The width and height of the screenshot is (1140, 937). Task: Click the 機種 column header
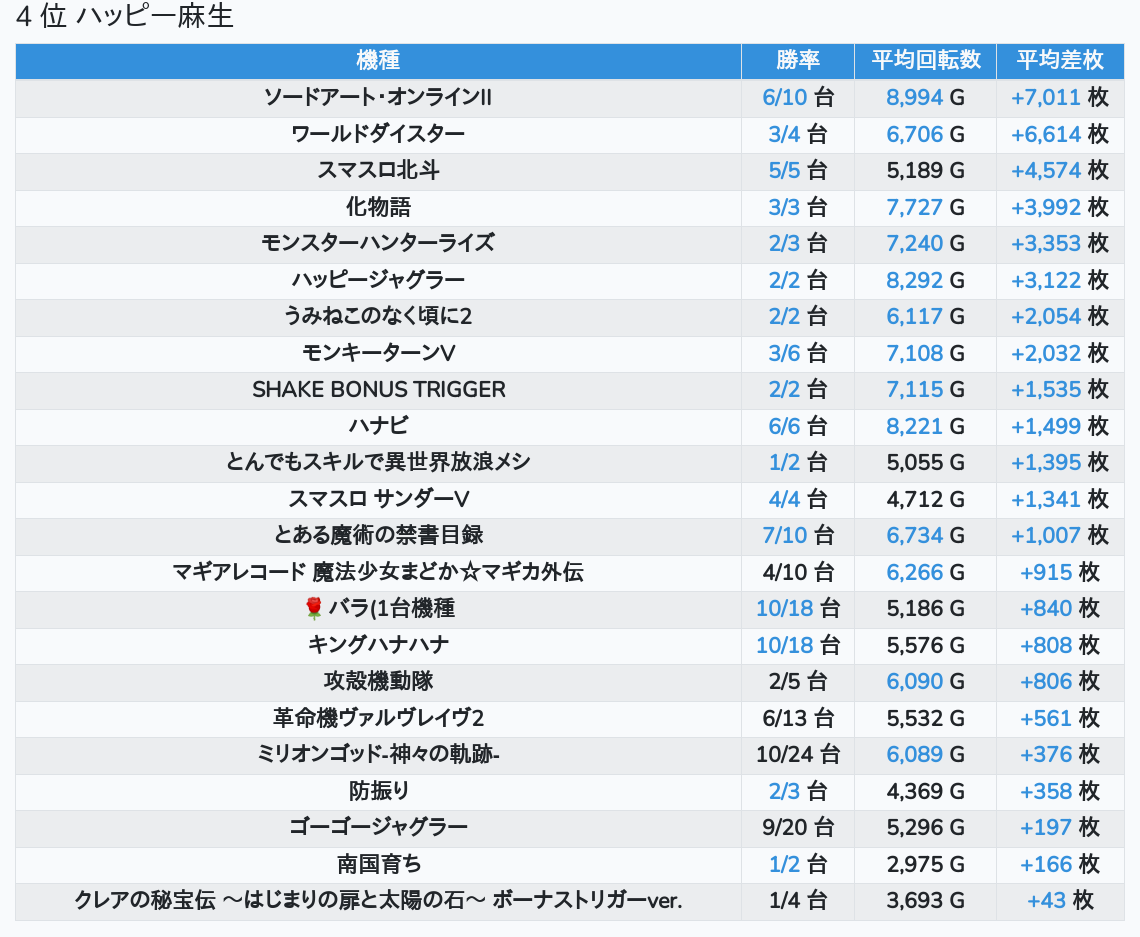click(x=378, y=60)
